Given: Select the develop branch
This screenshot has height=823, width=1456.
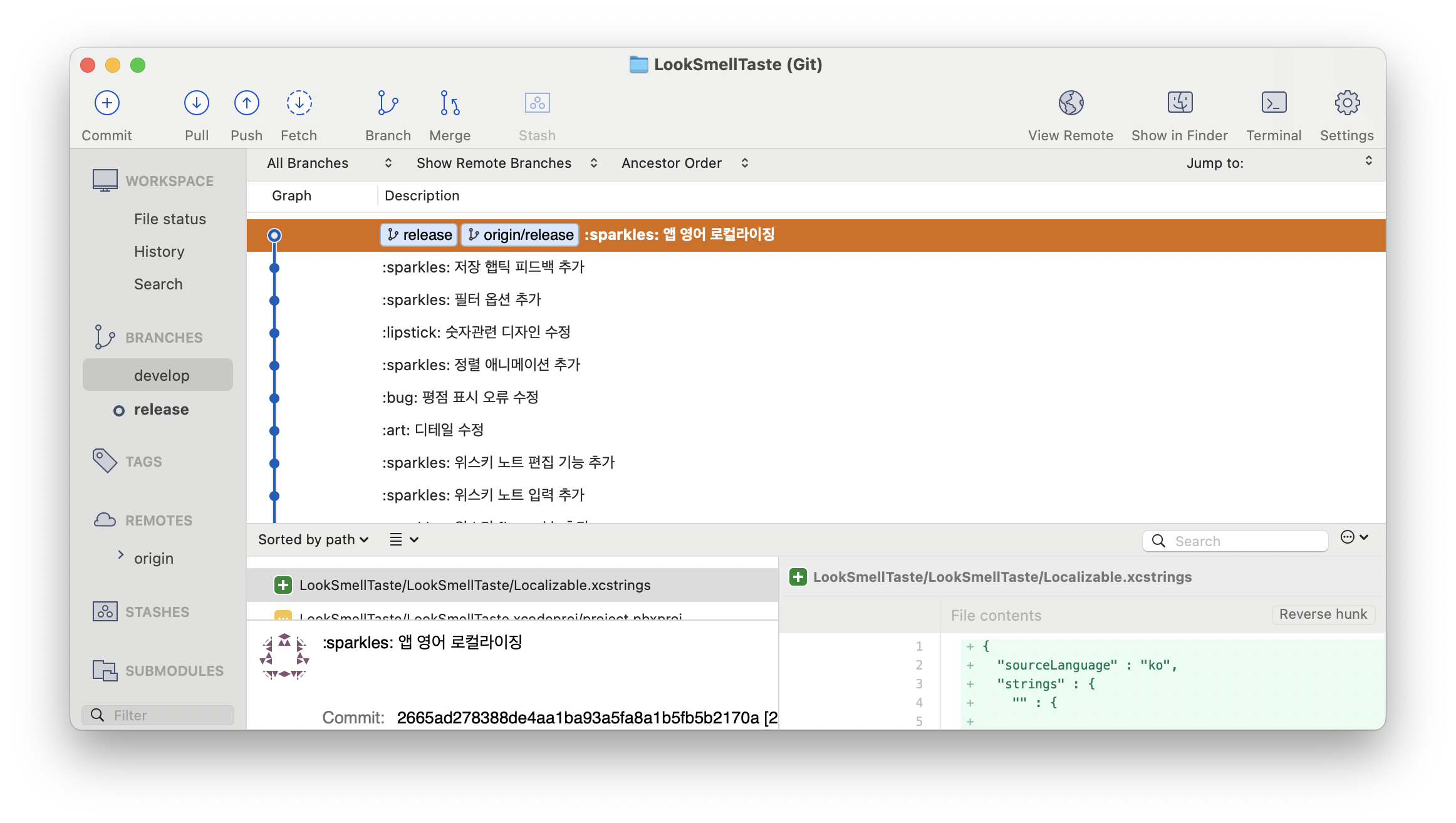Looking at the screenshot, I should pyautogui.click(x=161, y=375).
